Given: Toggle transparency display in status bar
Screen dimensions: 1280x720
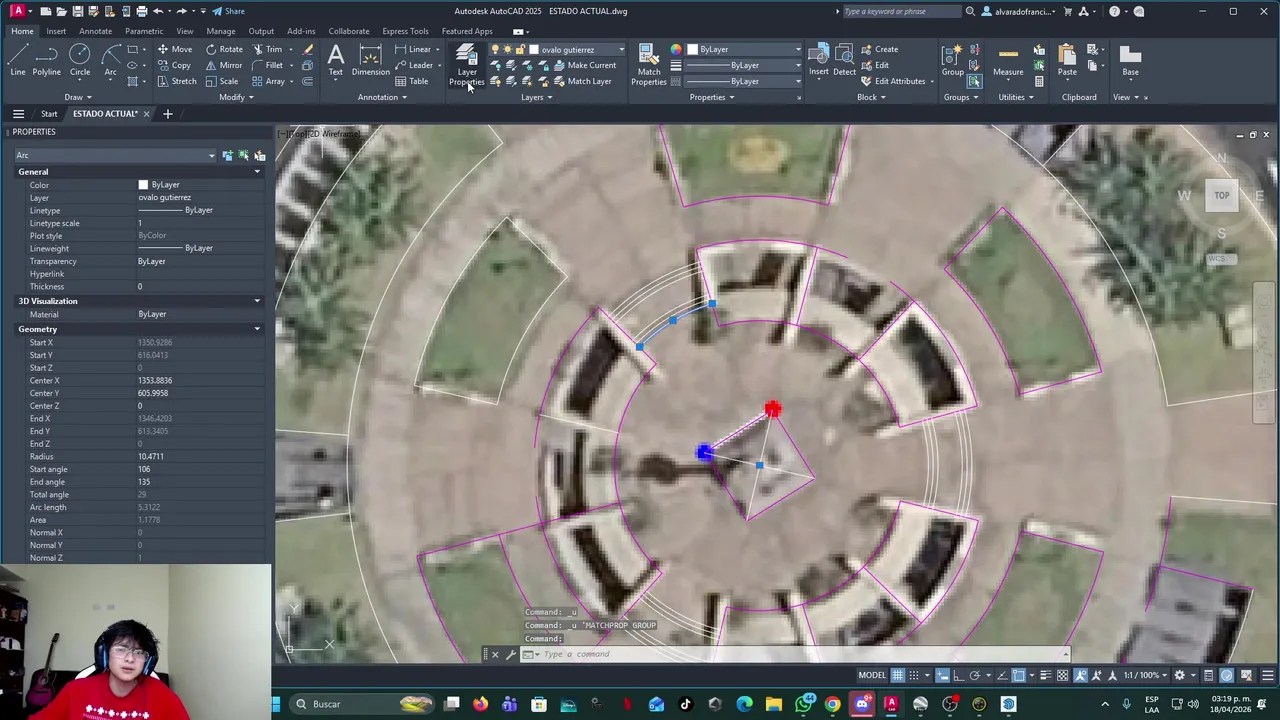Looking at the screenshot, I should tap(1062, 675).
